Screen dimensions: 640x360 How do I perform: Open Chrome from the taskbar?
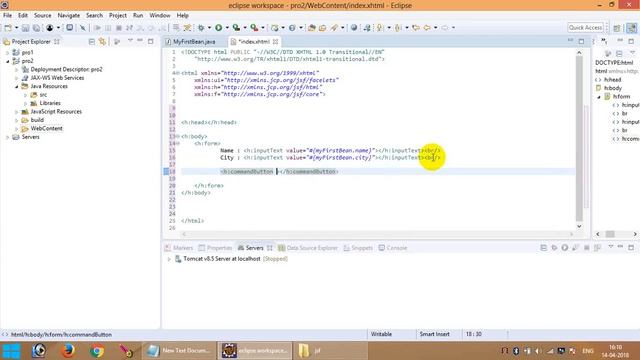(97, 351)
